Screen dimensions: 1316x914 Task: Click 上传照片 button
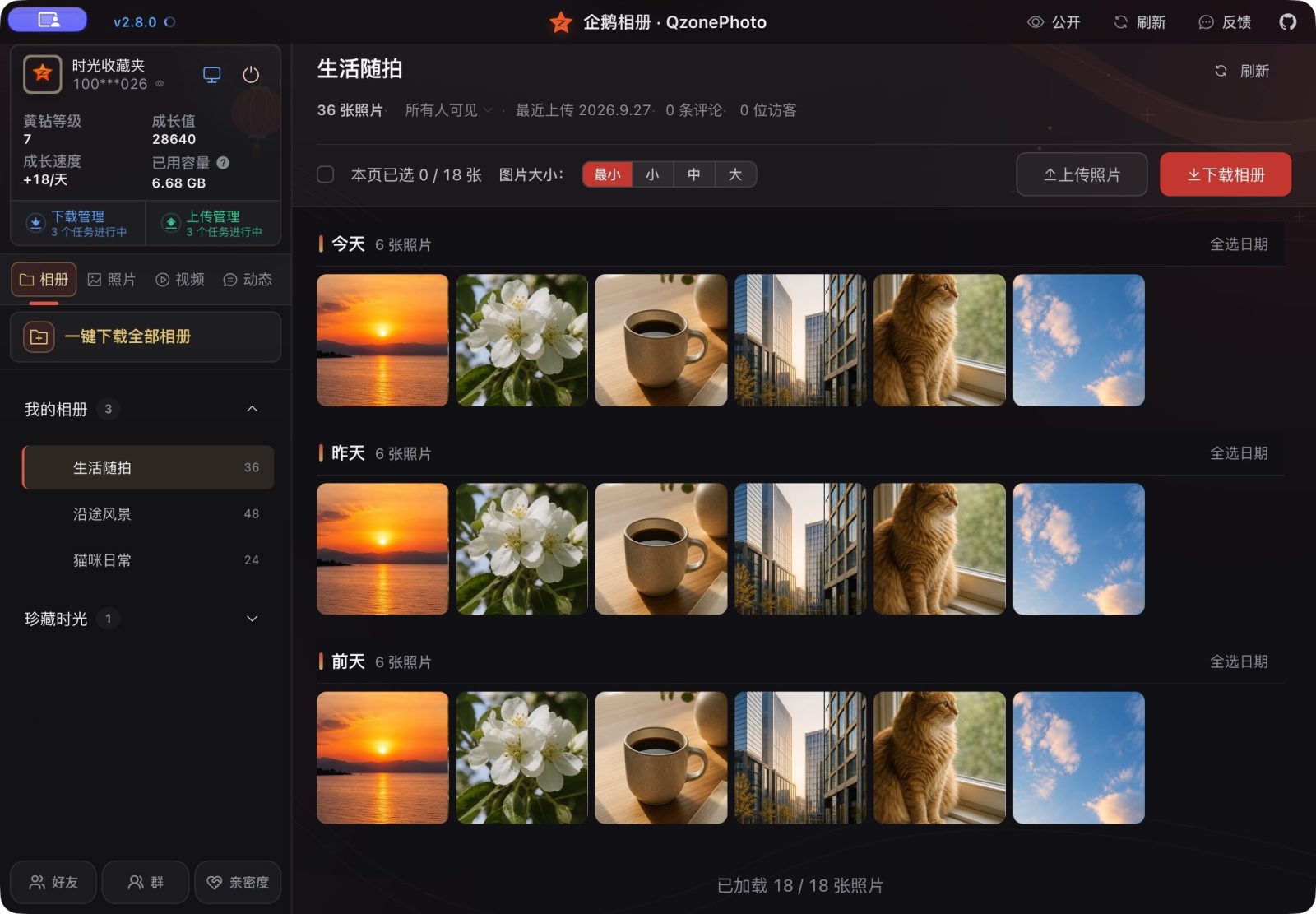tap(1082, 174)
